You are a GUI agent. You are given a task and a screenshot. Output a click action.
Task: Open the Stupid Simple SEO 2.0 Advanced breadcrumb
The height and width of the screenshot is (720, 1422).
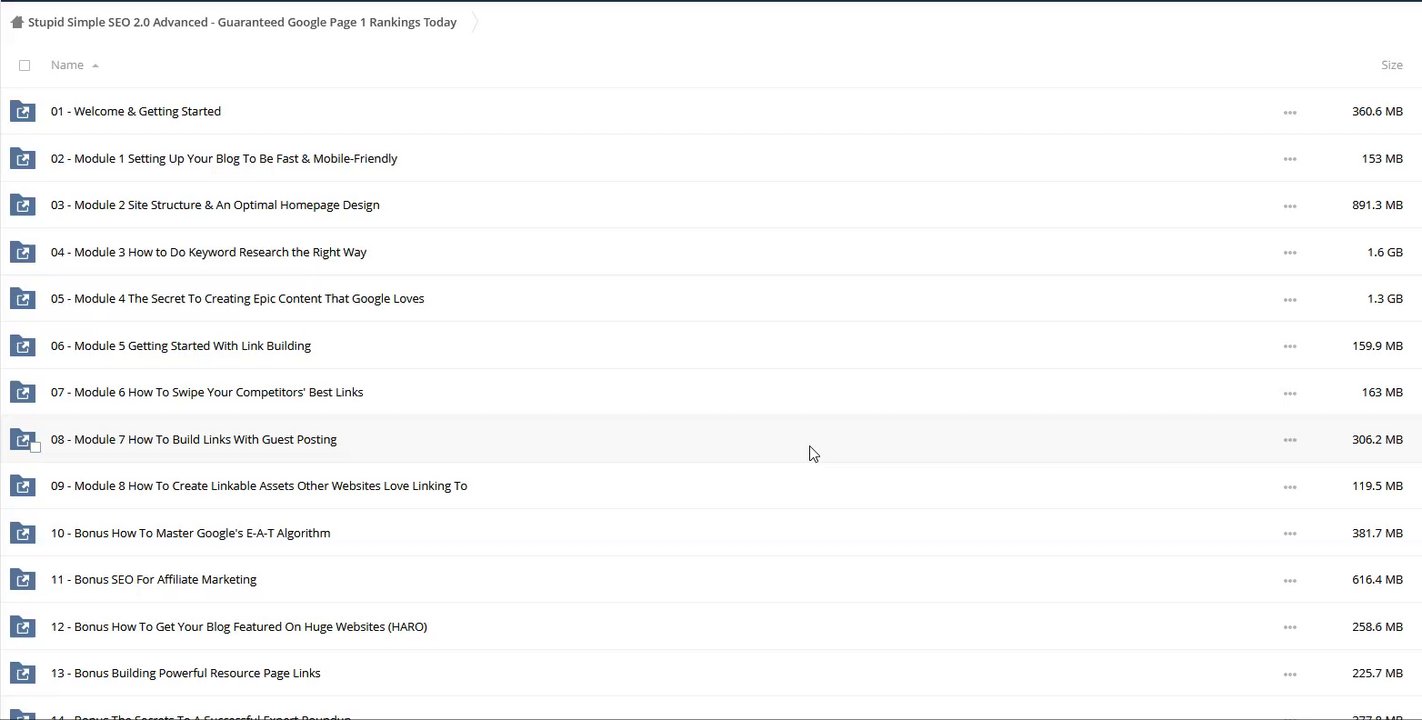point(242,22)
